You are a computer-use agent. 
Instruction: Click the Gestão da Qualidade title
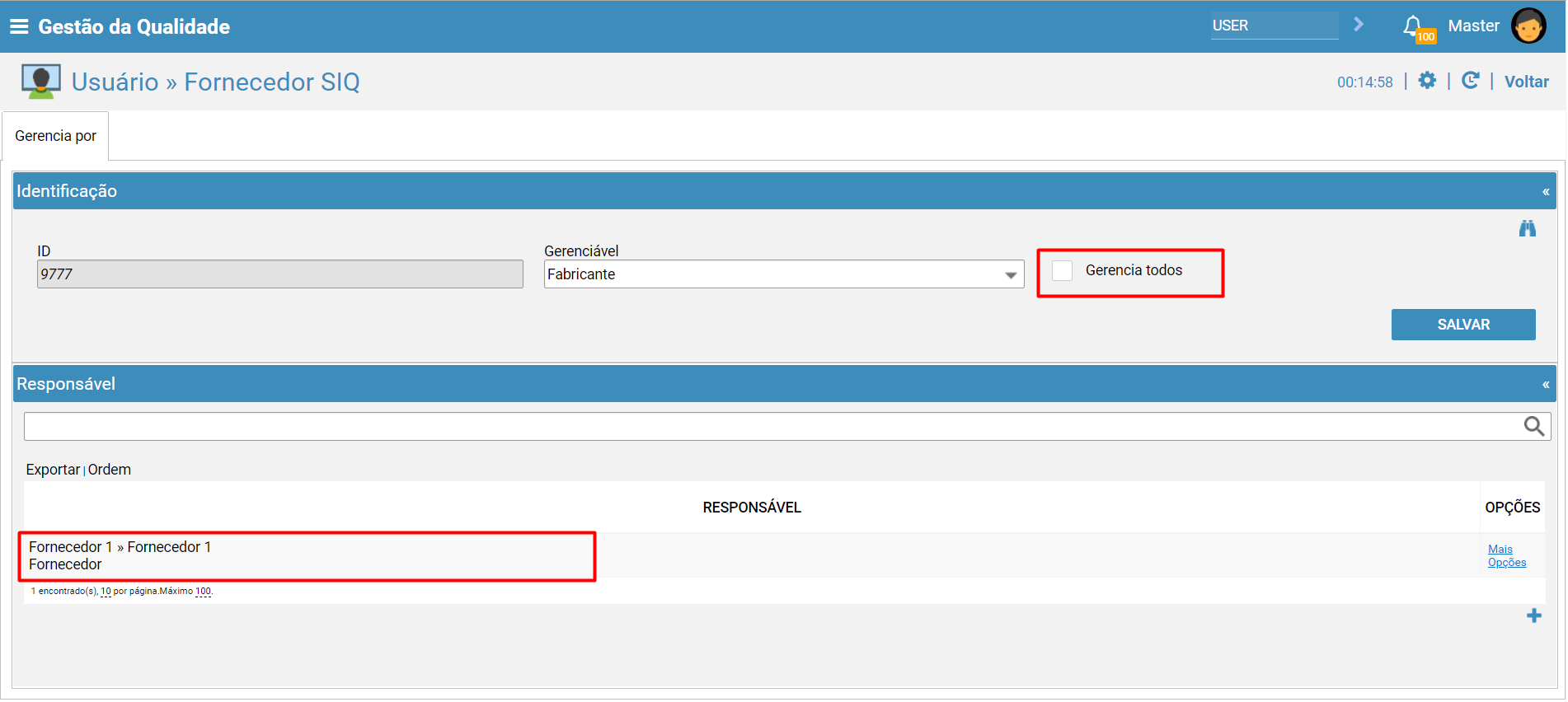tap(134, 26)
